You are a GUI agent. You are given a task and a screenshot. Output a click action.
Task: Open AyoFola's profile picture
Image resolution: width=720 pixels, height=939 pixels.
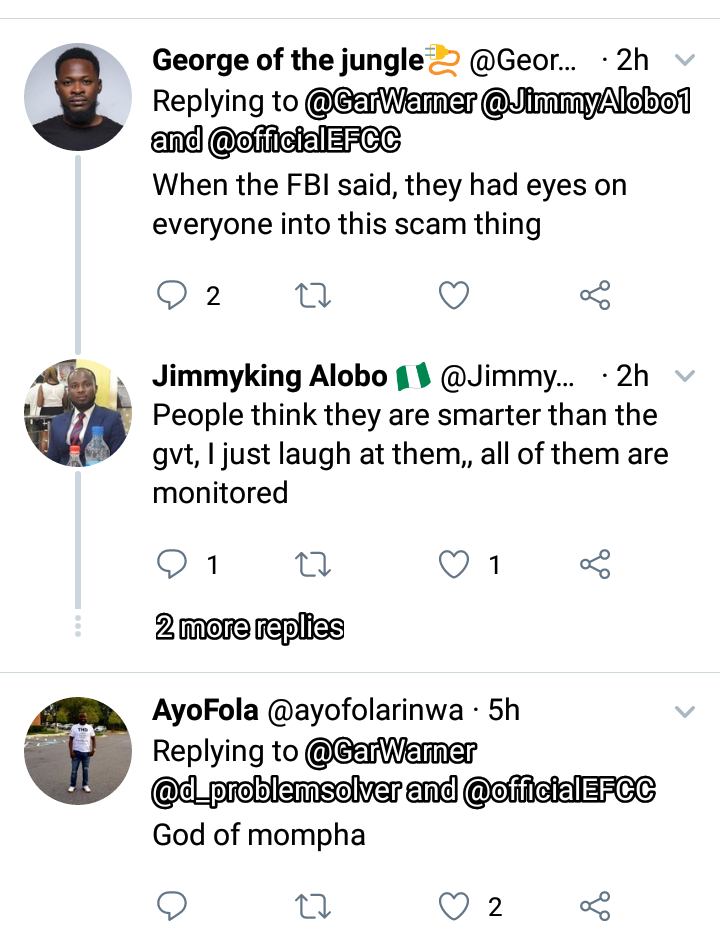(78, 751)
